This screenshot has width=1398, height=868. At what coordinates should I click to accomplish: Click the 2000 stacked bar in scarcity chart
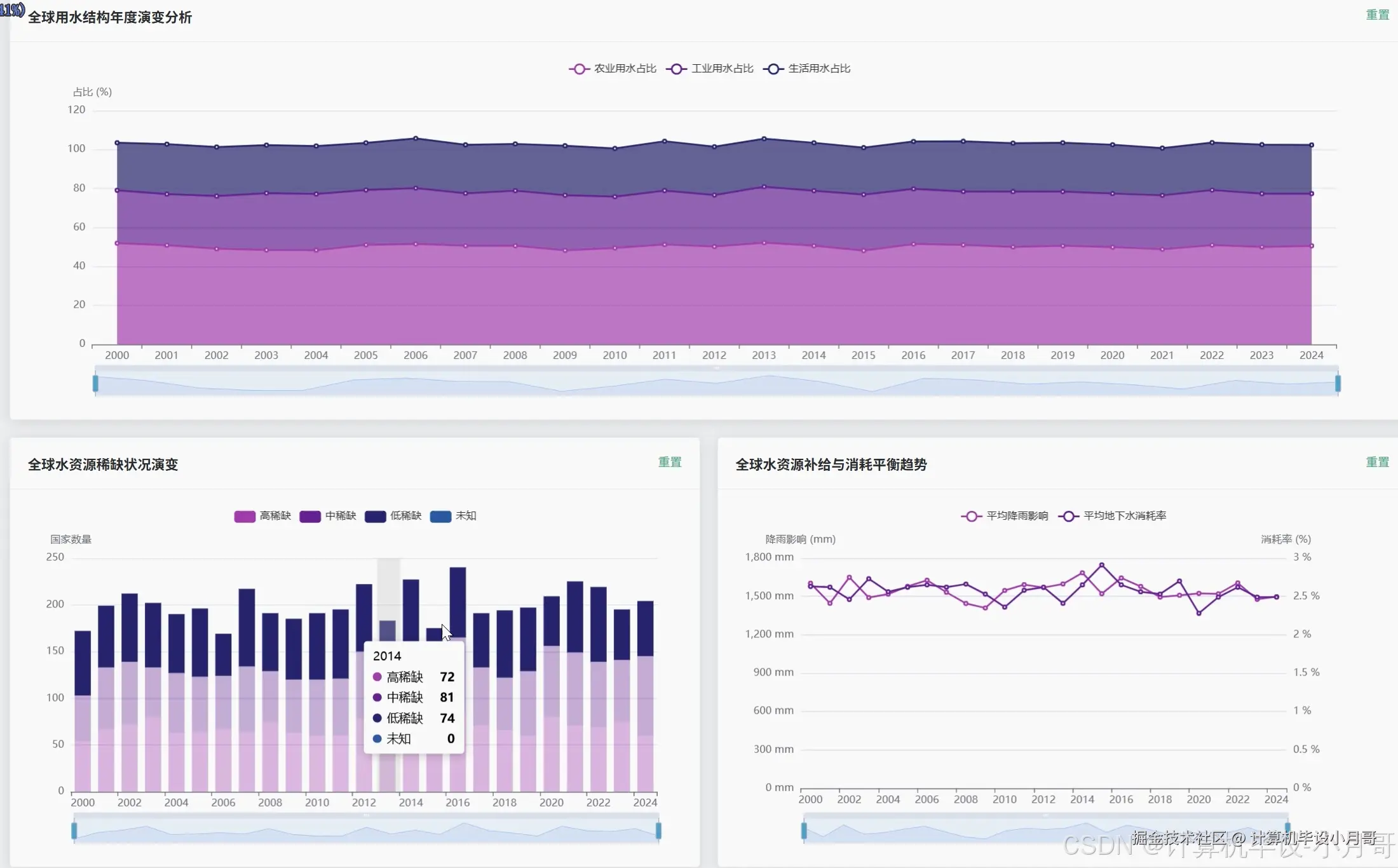pos(83,712)
